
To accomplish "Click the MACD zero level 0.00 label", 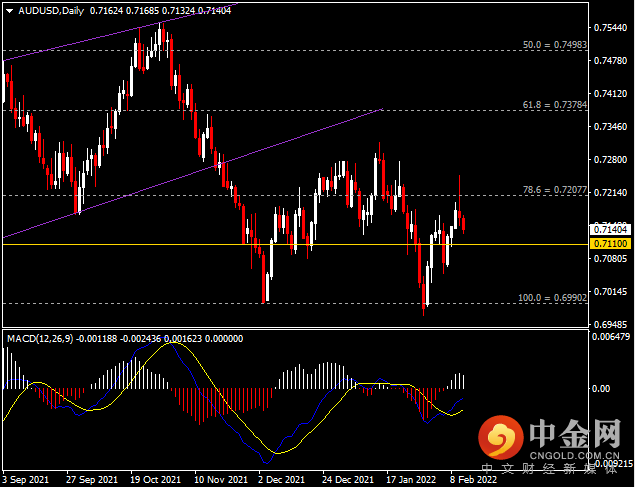I will pyautogui.click(x=601, y=389).
